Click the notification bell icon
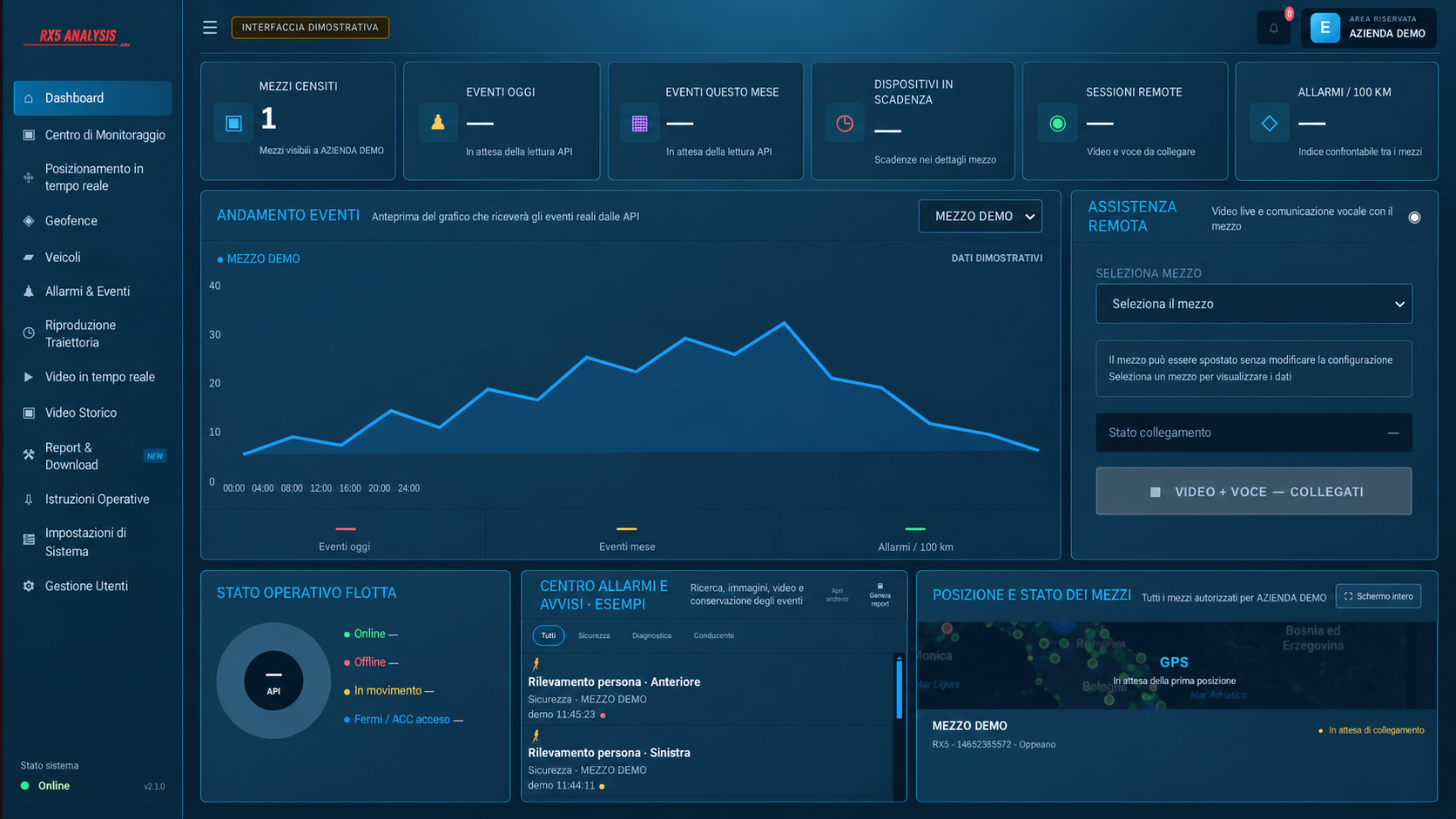1456x819 pixels. [1273, 28]
